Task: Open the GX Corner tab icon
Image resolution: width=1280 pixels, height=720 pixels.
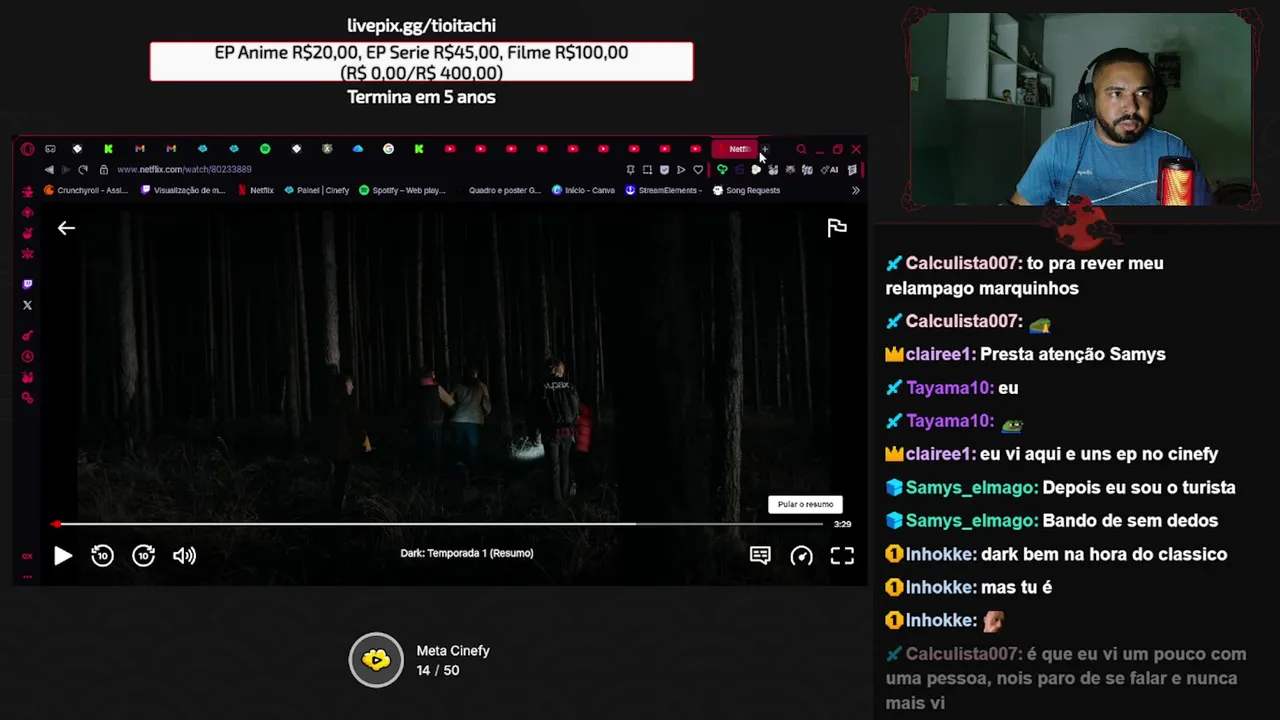Action: 50,149
